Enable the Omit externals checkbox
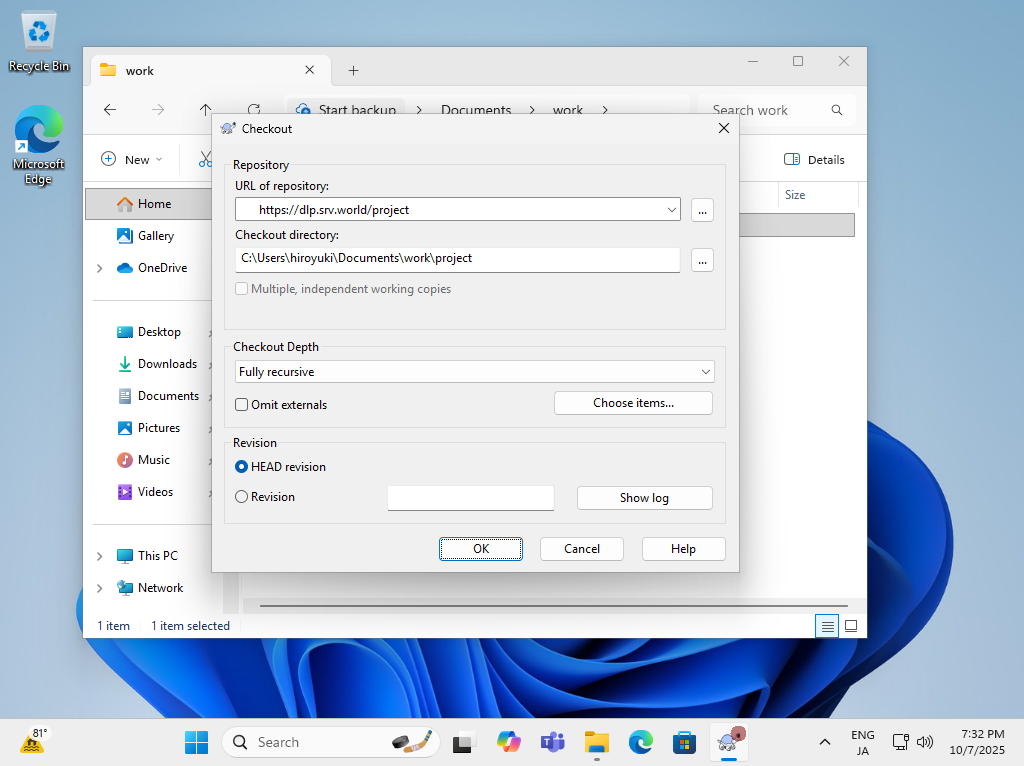1024x766 pixels. (x=242, y=405)
